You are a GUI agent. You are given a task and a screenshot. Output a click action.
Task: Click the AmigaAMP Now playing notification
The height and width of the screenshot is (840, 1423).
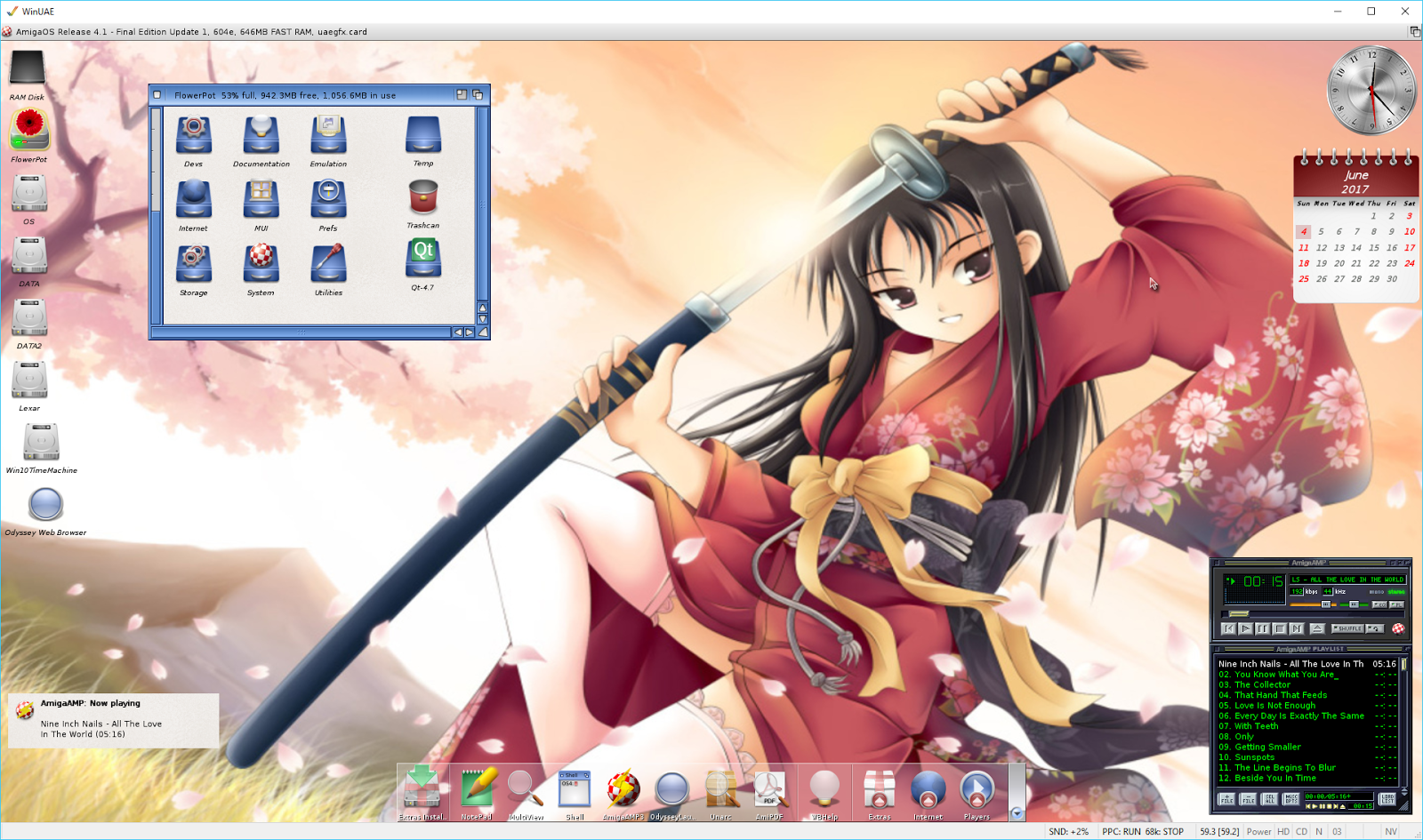pos(113,719)
